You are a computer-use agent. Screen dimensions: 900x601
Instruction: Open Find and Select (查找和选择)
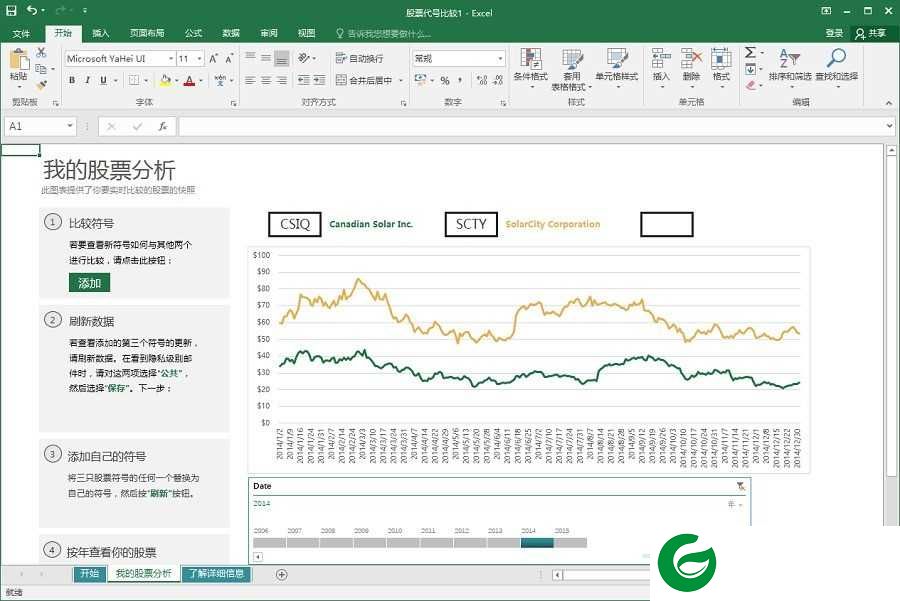click(837, 67)
